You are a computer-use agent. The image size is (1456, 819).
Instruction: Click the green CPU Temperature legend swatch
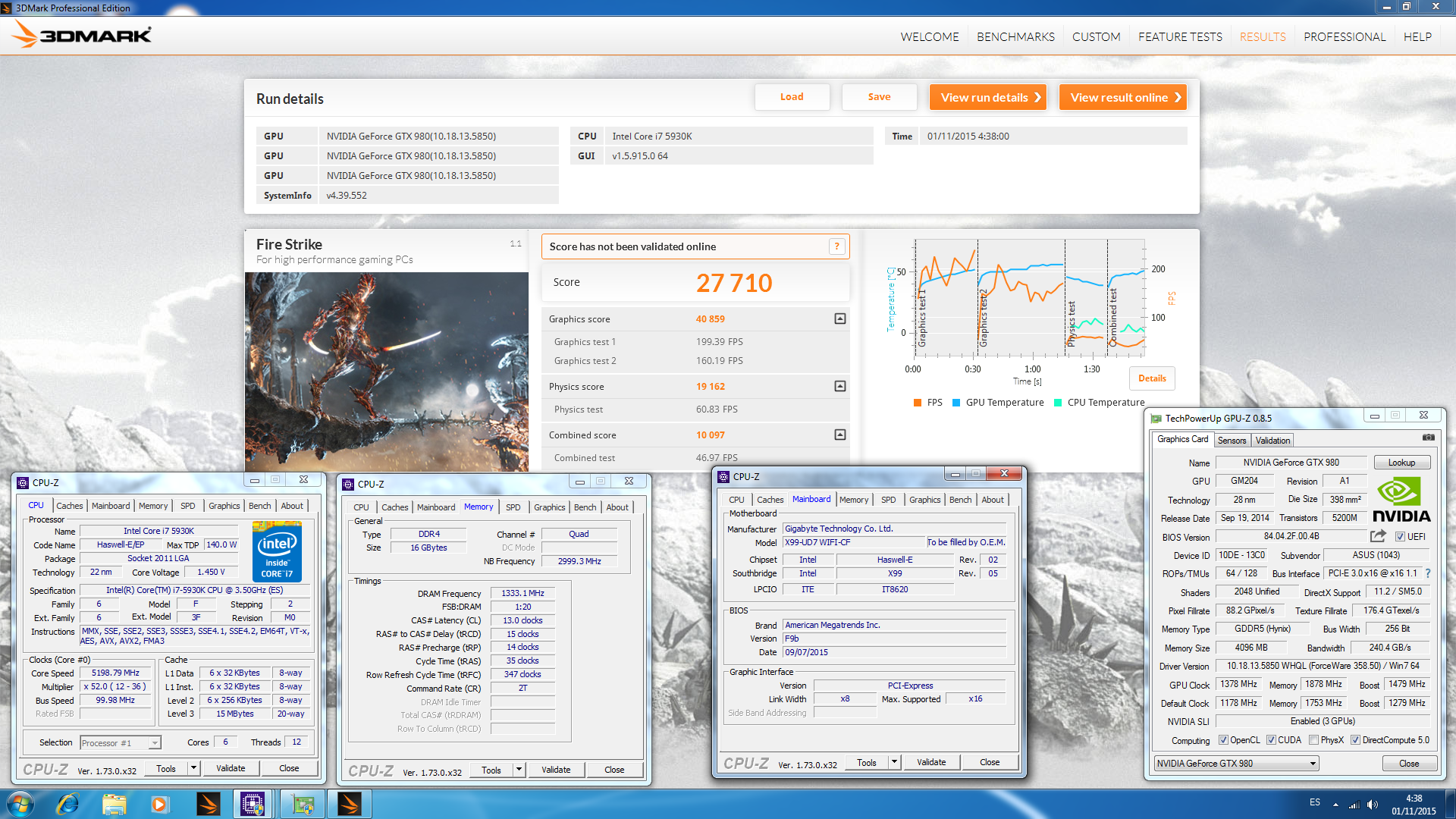[1058, 403]
